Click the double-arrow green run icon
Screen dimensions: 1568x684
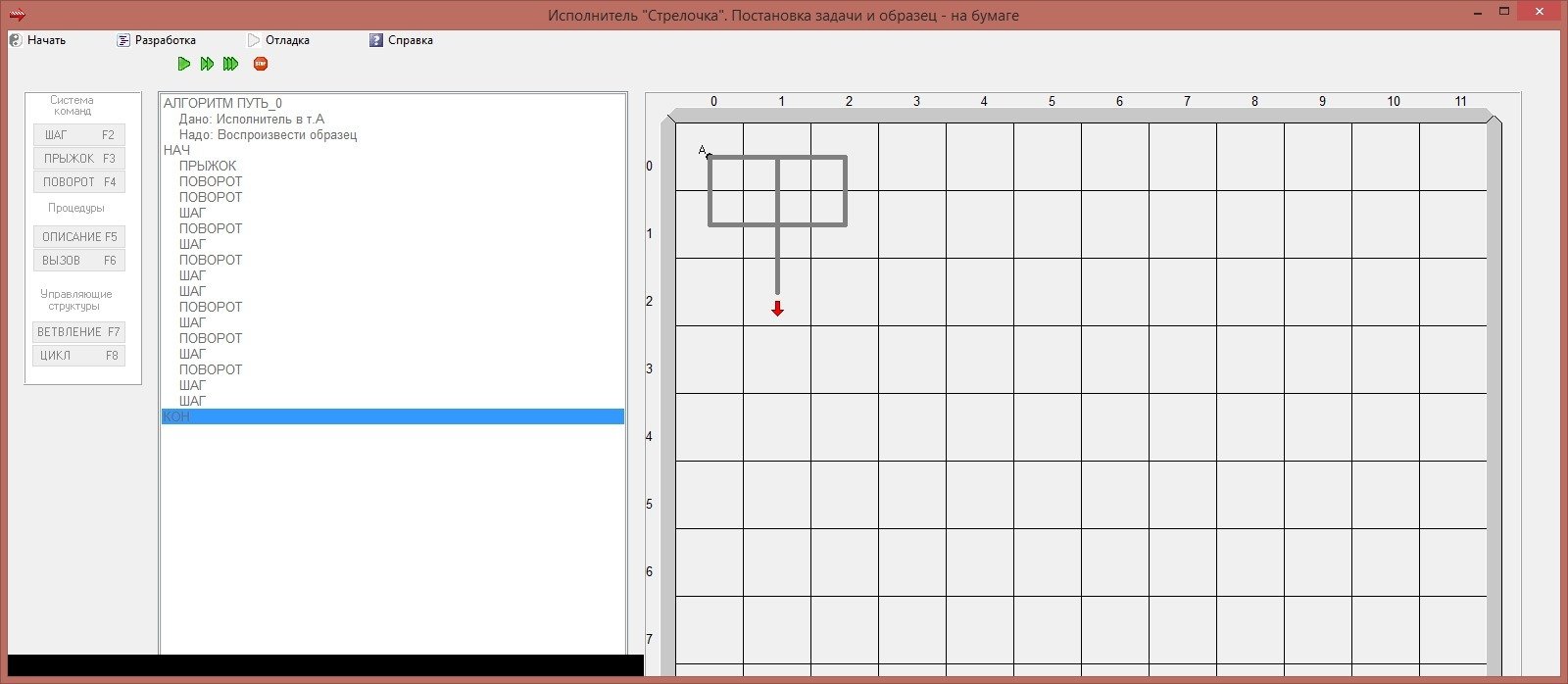tap(207, 64)
